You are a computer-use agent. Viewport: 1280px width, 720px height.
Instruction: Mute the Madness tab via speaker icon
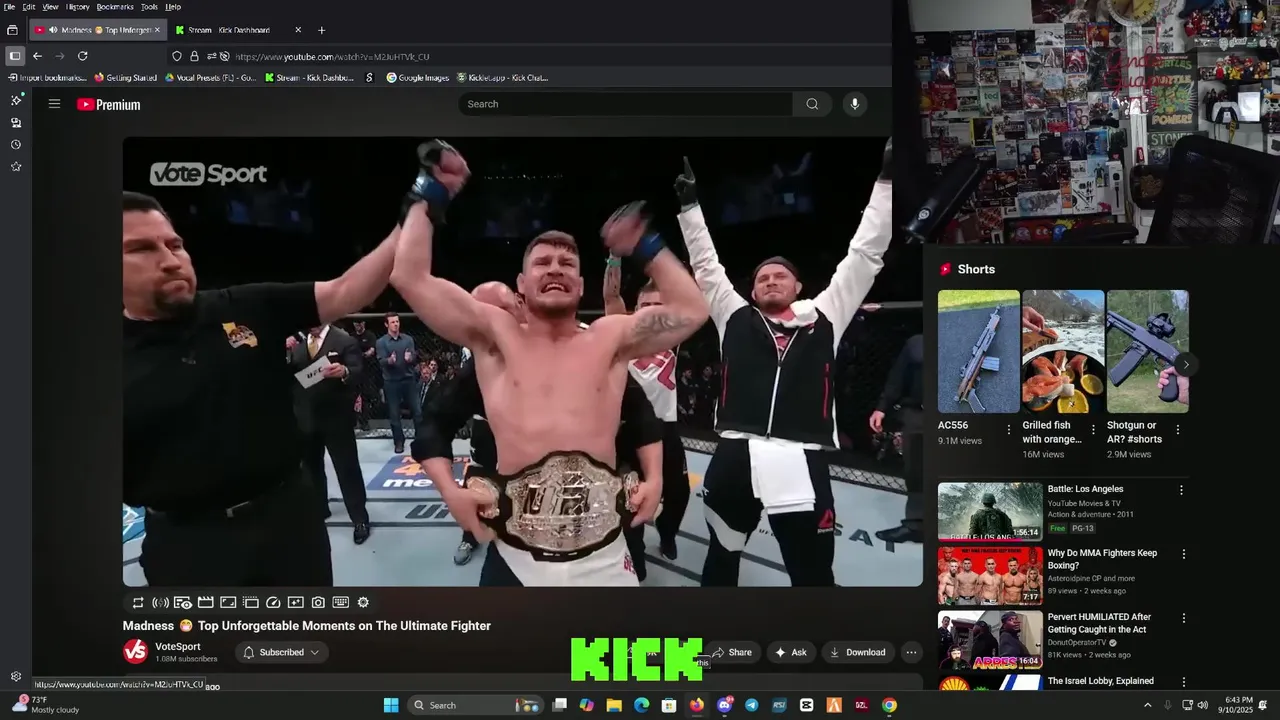coord(52,30)
